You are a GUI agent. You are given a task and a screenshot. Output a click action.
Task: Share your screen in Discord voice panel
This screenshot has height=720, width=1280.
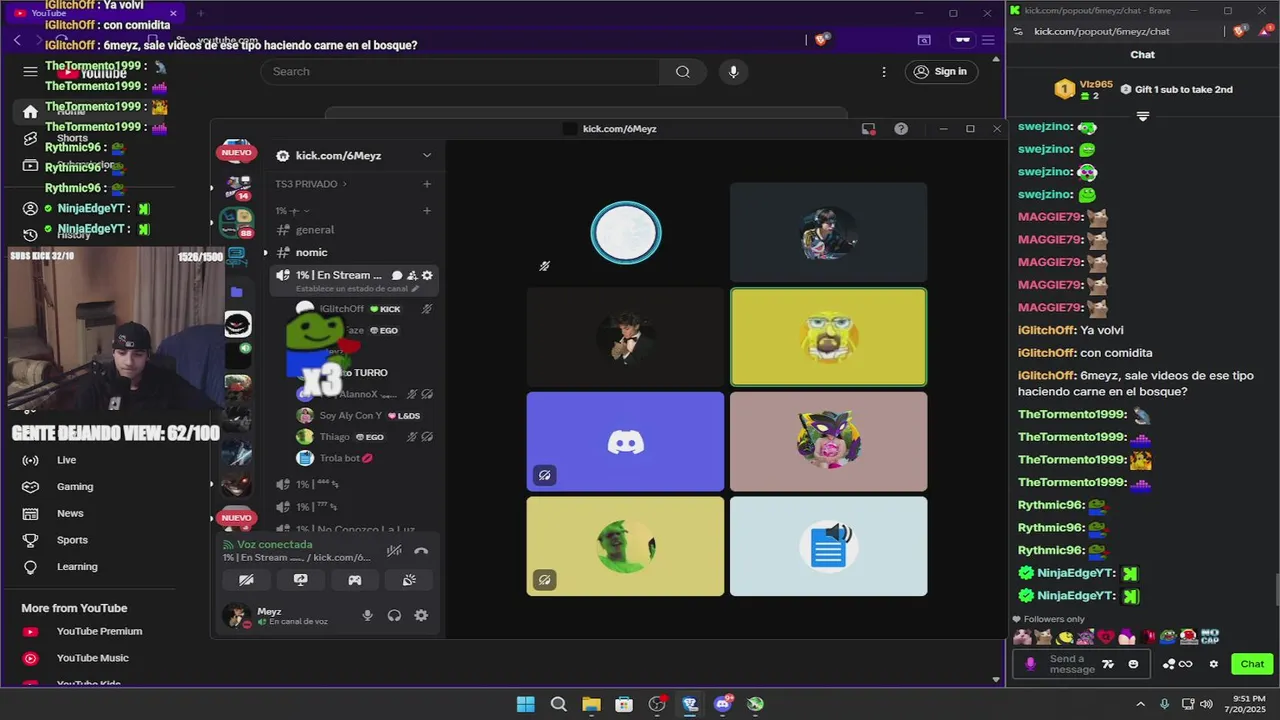click(300, 580)
